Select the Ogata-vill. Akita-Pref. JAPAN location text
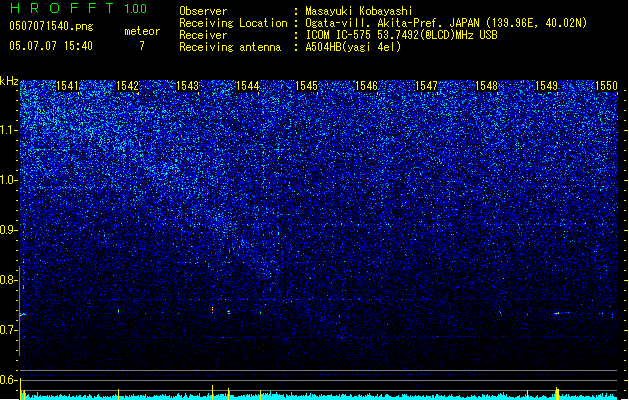The height and width of the screenshot is (400, 629). tap(446, 23)
